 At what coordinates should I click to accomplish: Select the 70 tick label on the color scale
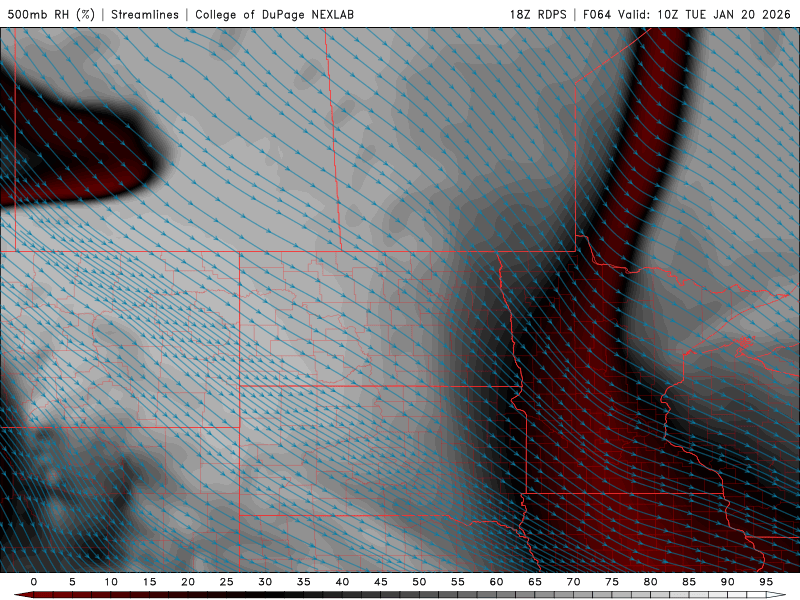[x=573, y=582]
